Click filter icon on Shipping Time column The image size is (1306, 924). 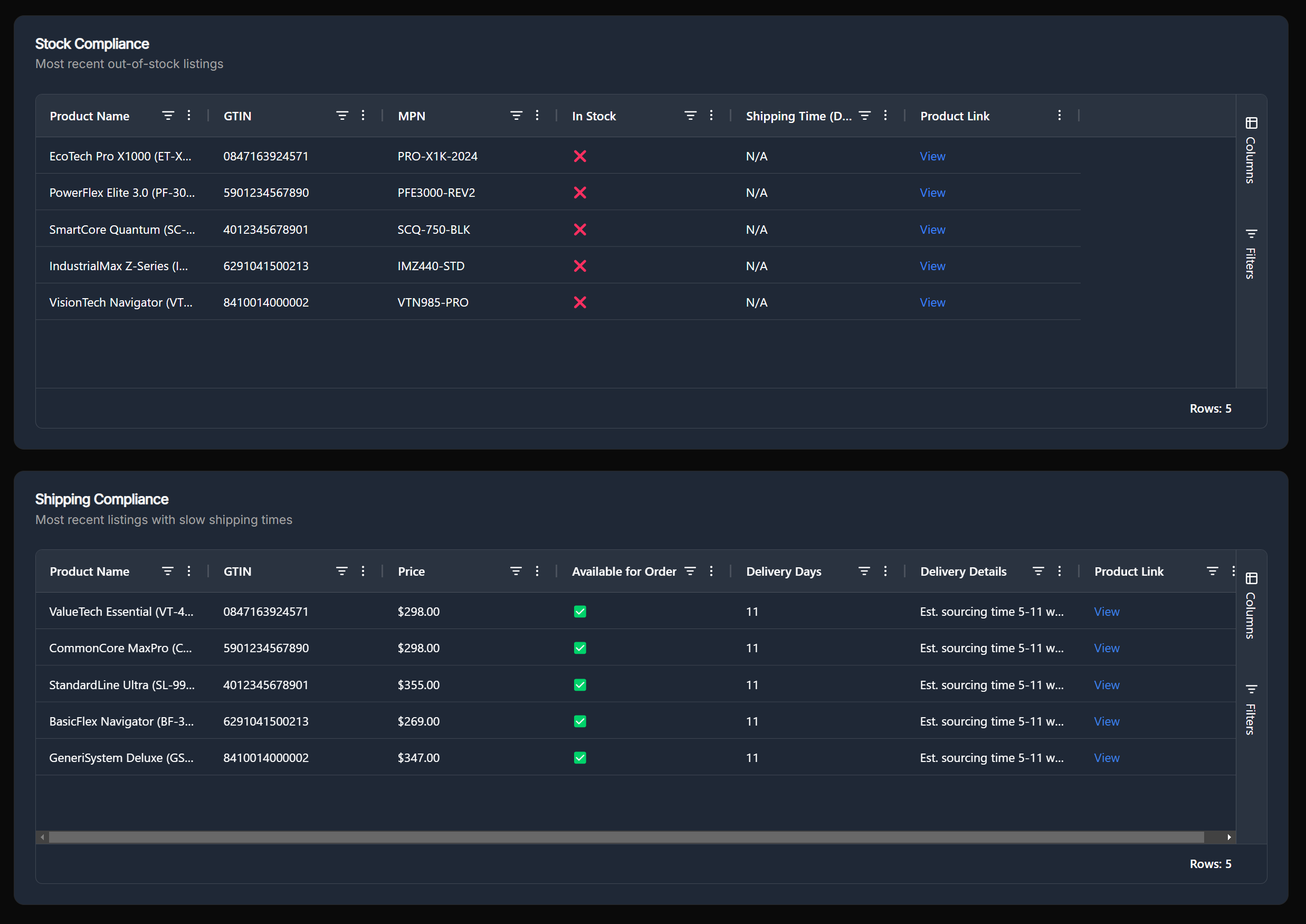(x=865, y=116)
